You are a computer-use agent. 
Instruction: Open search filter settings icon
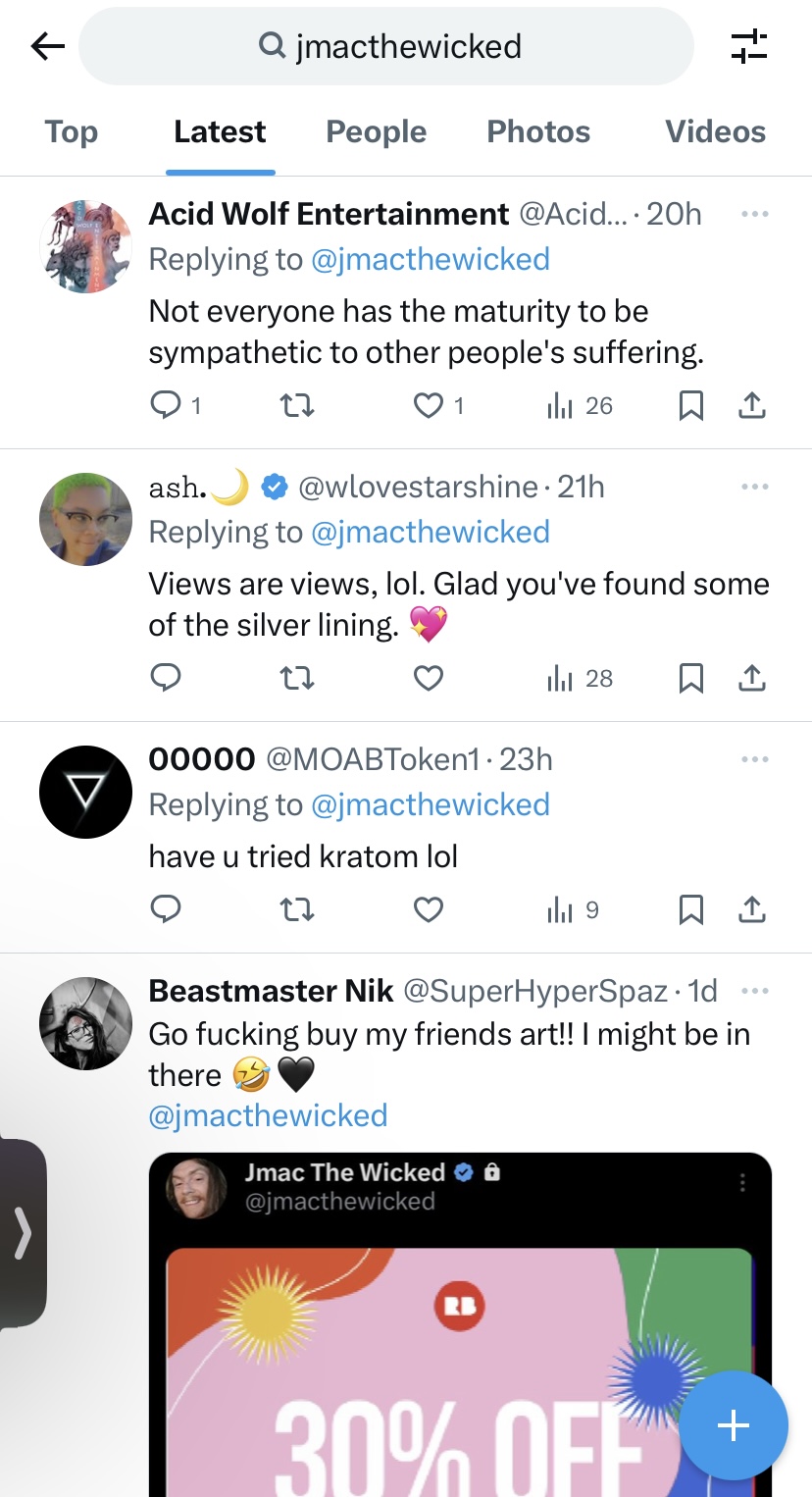749,46
